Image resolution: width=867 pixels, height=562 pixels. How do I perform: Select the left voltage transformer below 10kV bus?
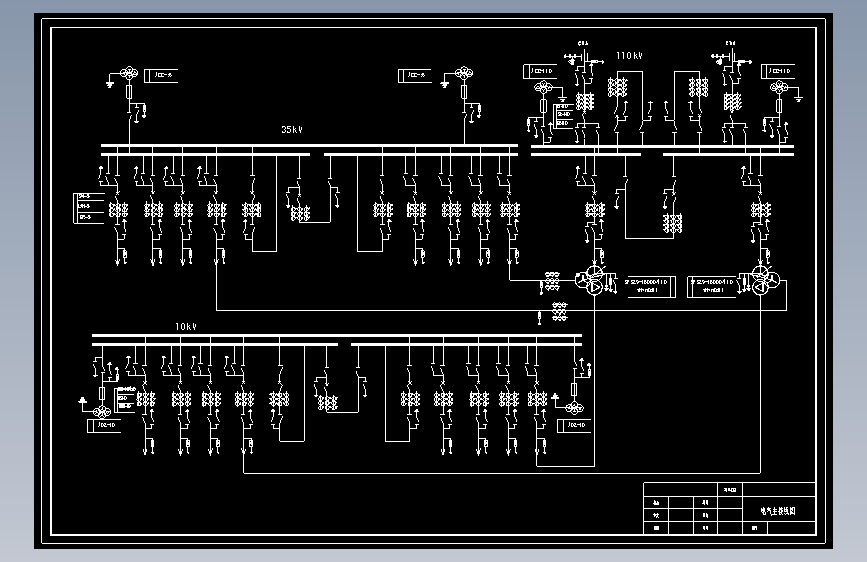102,412
